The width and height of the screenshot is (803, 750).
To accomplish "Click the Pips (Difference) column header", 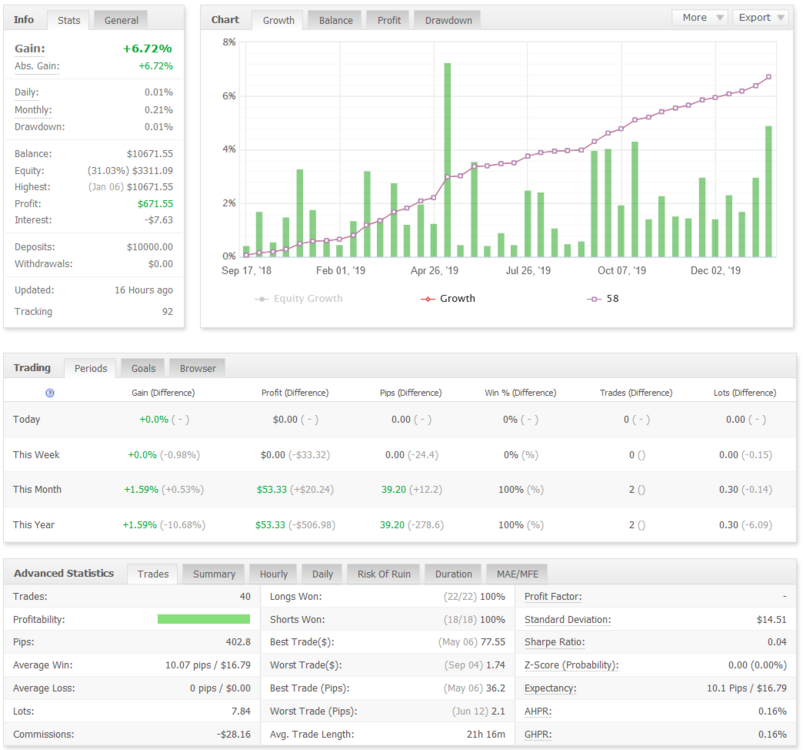I will click(411, 393).
